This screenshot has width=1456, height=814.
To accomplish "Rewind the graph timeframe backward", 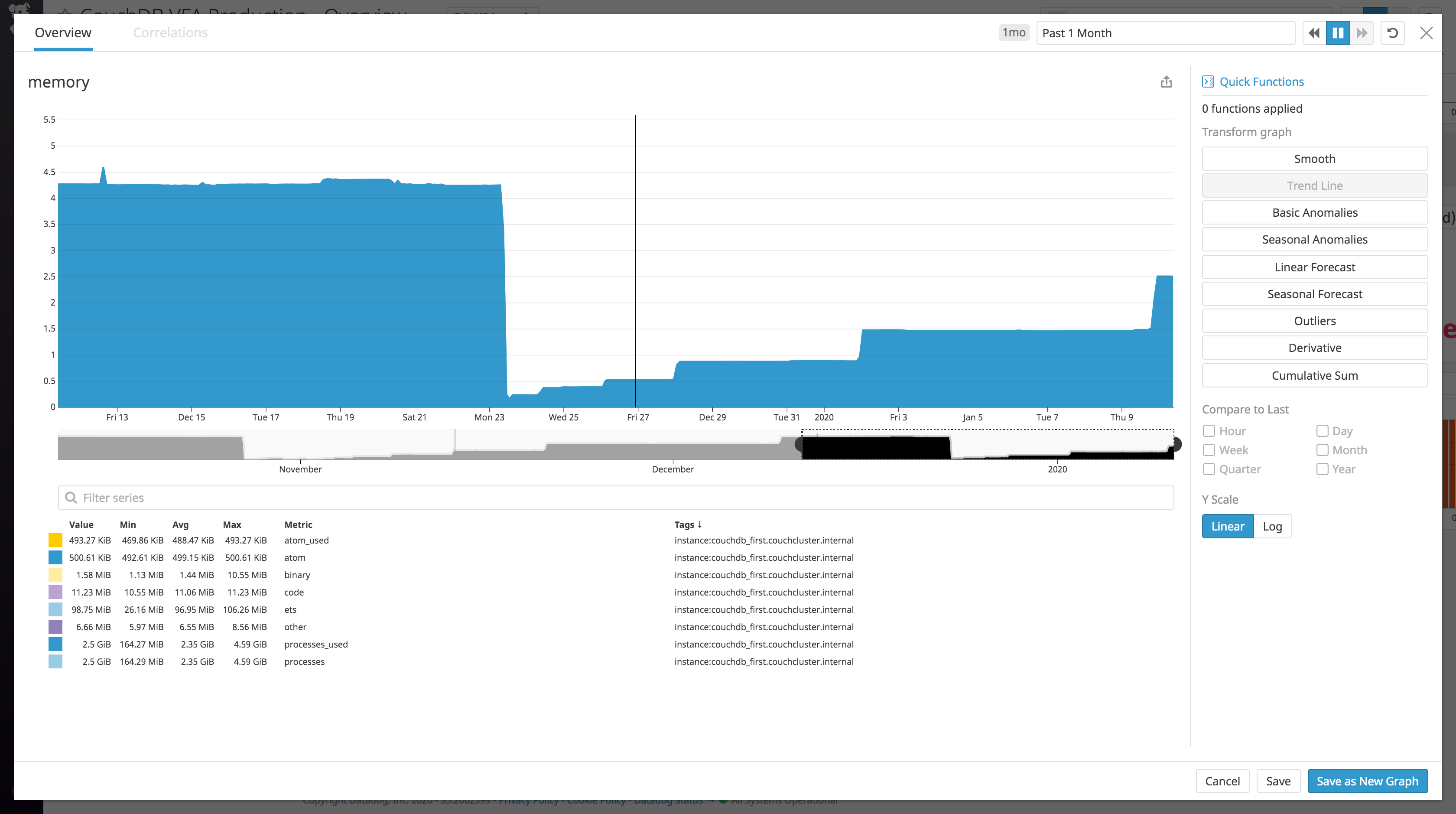I will pos(1313,33).
